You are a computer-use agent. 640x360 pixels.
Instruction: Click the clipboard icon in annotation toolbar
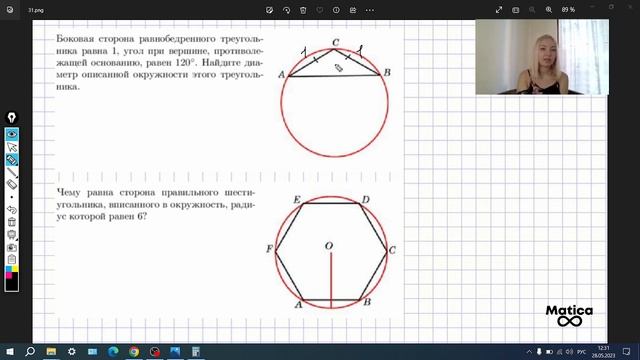click(12, 259)
